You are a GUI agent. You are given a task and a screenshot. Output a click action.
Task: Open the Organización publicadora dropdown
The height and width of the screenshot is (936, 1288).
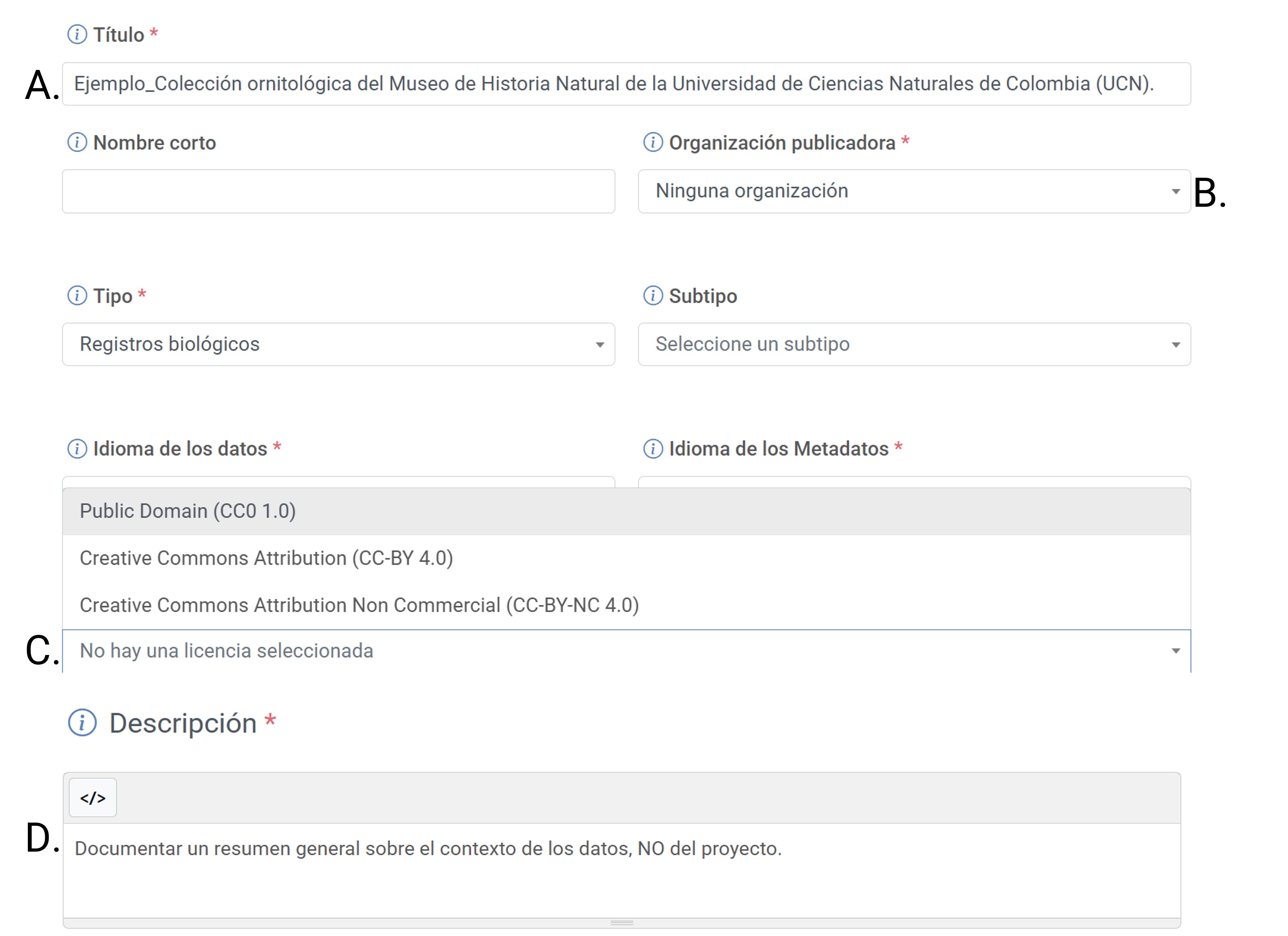(914, 191)
